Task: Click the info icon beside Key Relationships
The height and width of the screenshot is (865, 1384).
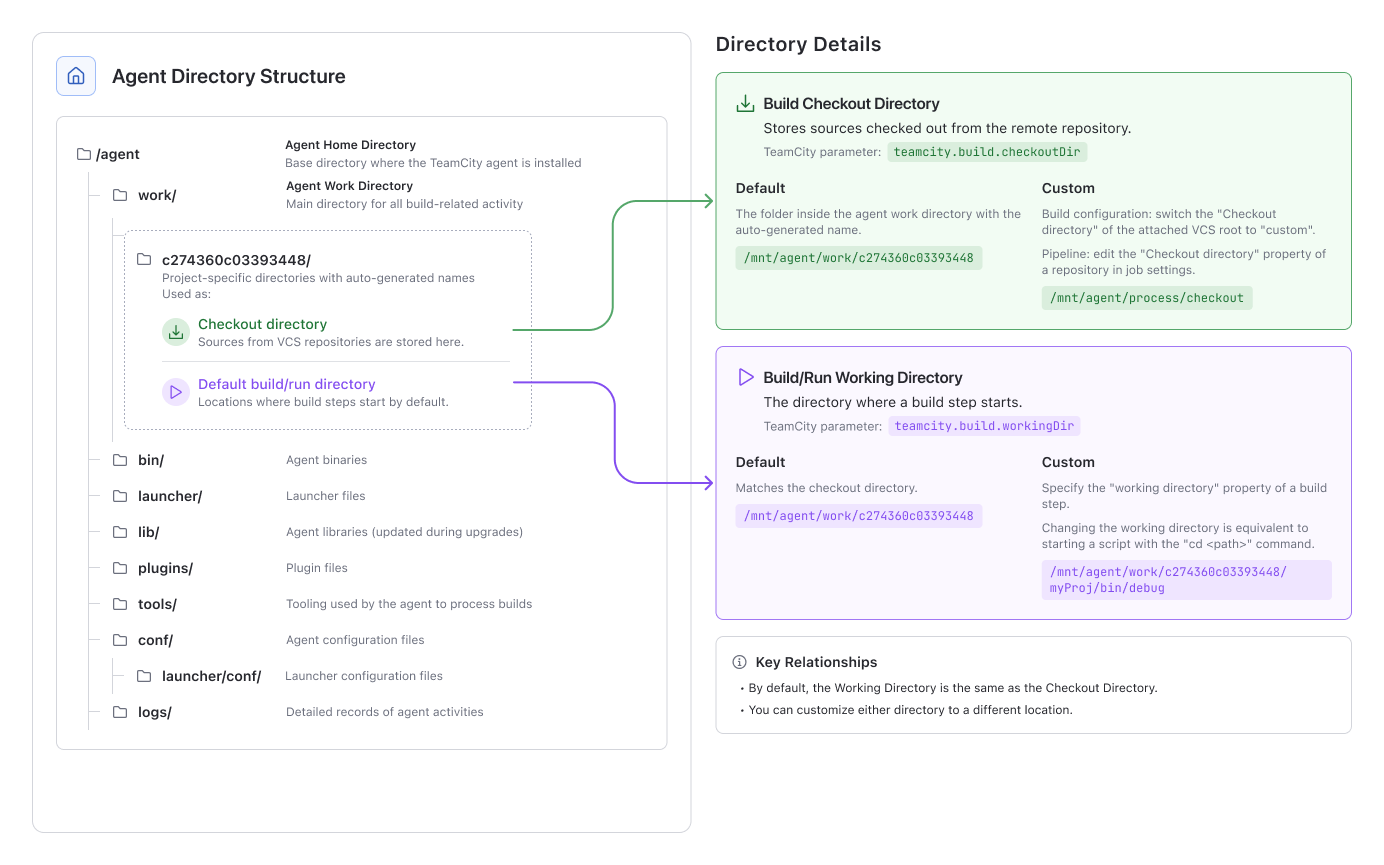Action: click(740, 662)
